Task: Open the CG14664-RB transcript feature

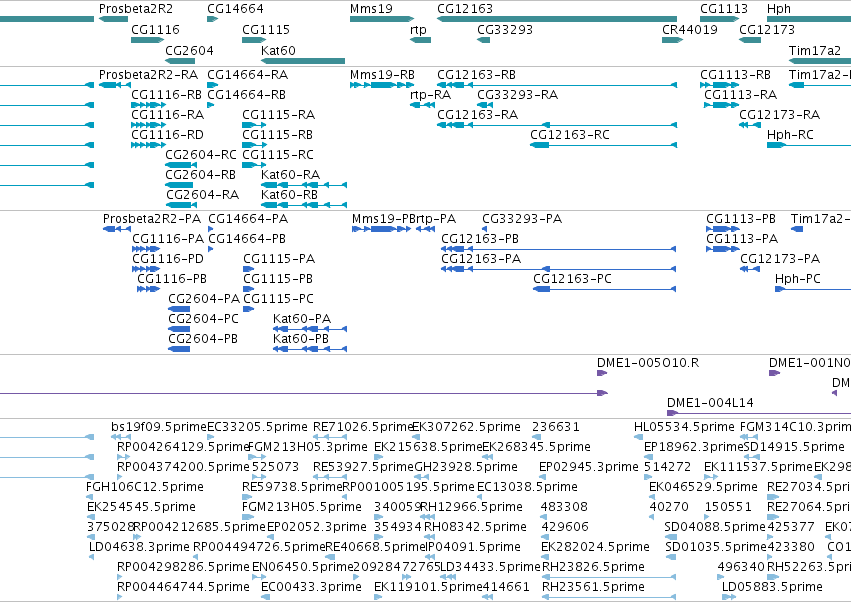Action: point(211,105)
